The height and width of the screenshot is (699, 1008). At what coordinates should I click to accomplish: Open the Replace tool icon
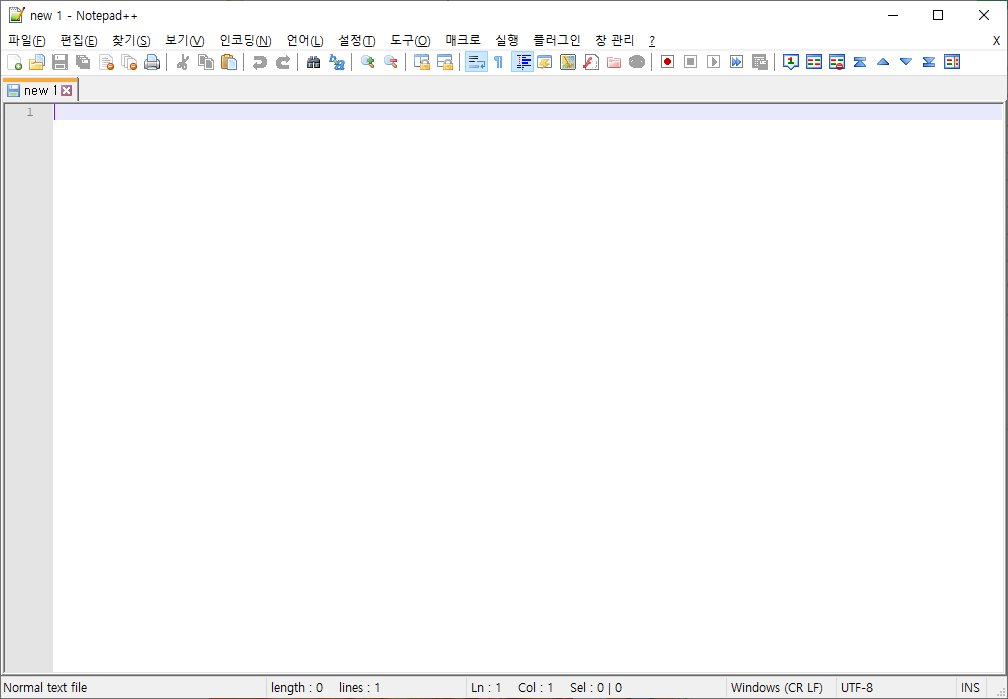(x=337, y=62)
